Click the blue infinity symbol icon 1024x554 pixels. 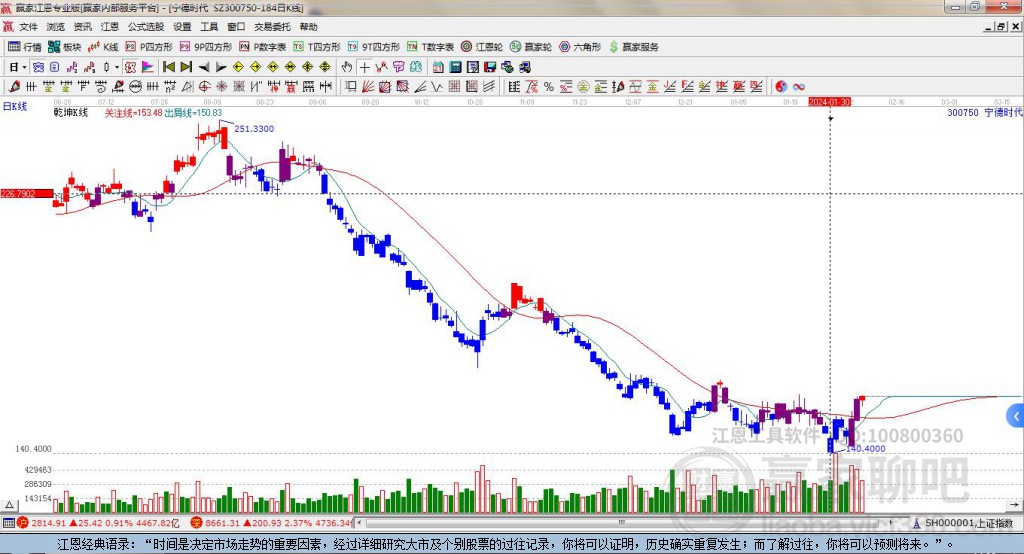pyautogui.click(x=798, y=86)
